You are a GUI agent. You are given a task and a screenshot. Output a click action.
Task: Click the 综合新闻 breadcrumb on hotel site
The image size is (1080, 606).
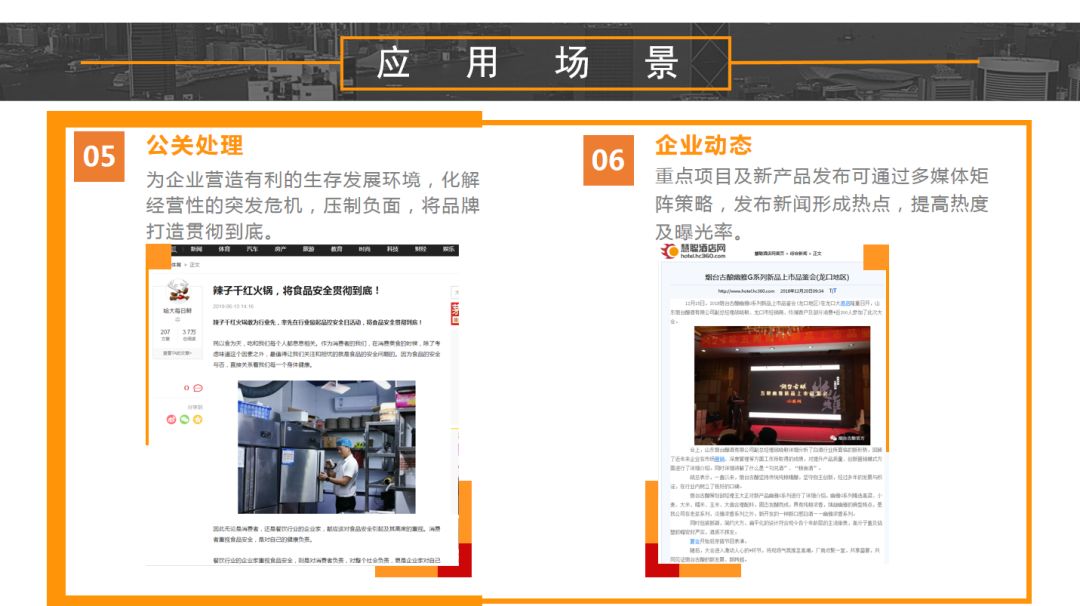coord(798,253)
